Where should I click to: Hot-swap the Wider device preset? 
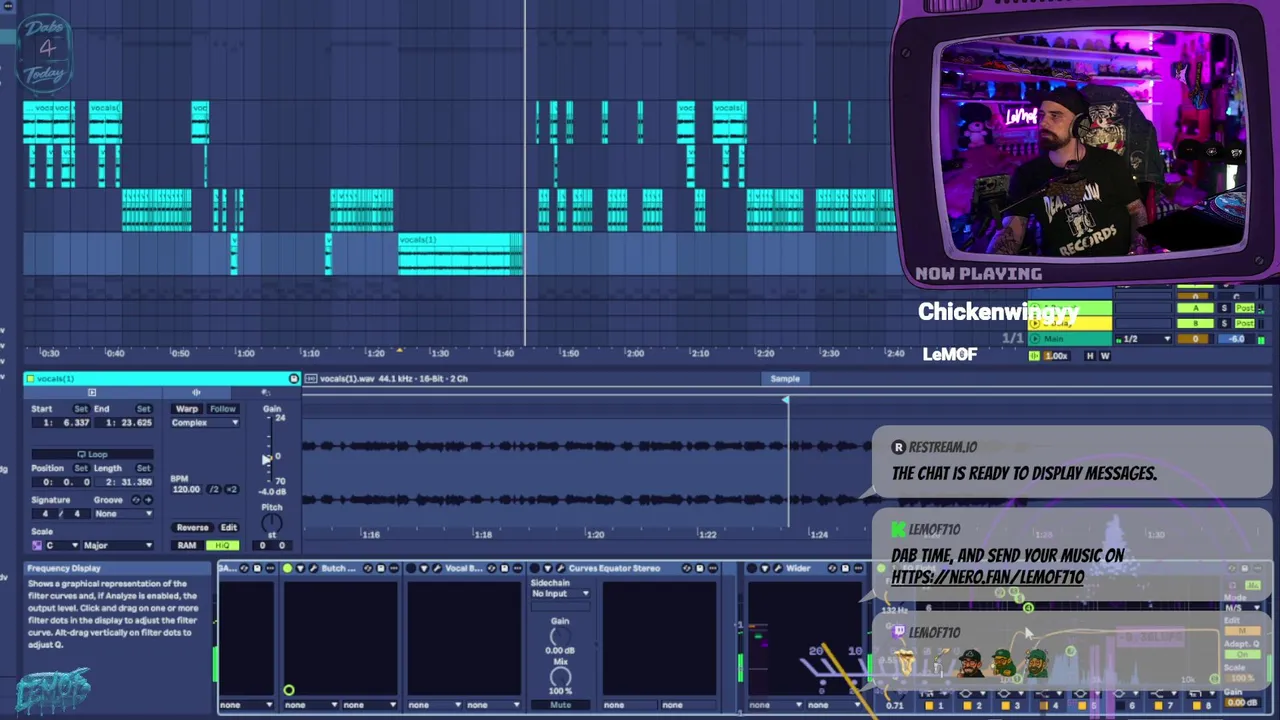click(x=832, y=568)
